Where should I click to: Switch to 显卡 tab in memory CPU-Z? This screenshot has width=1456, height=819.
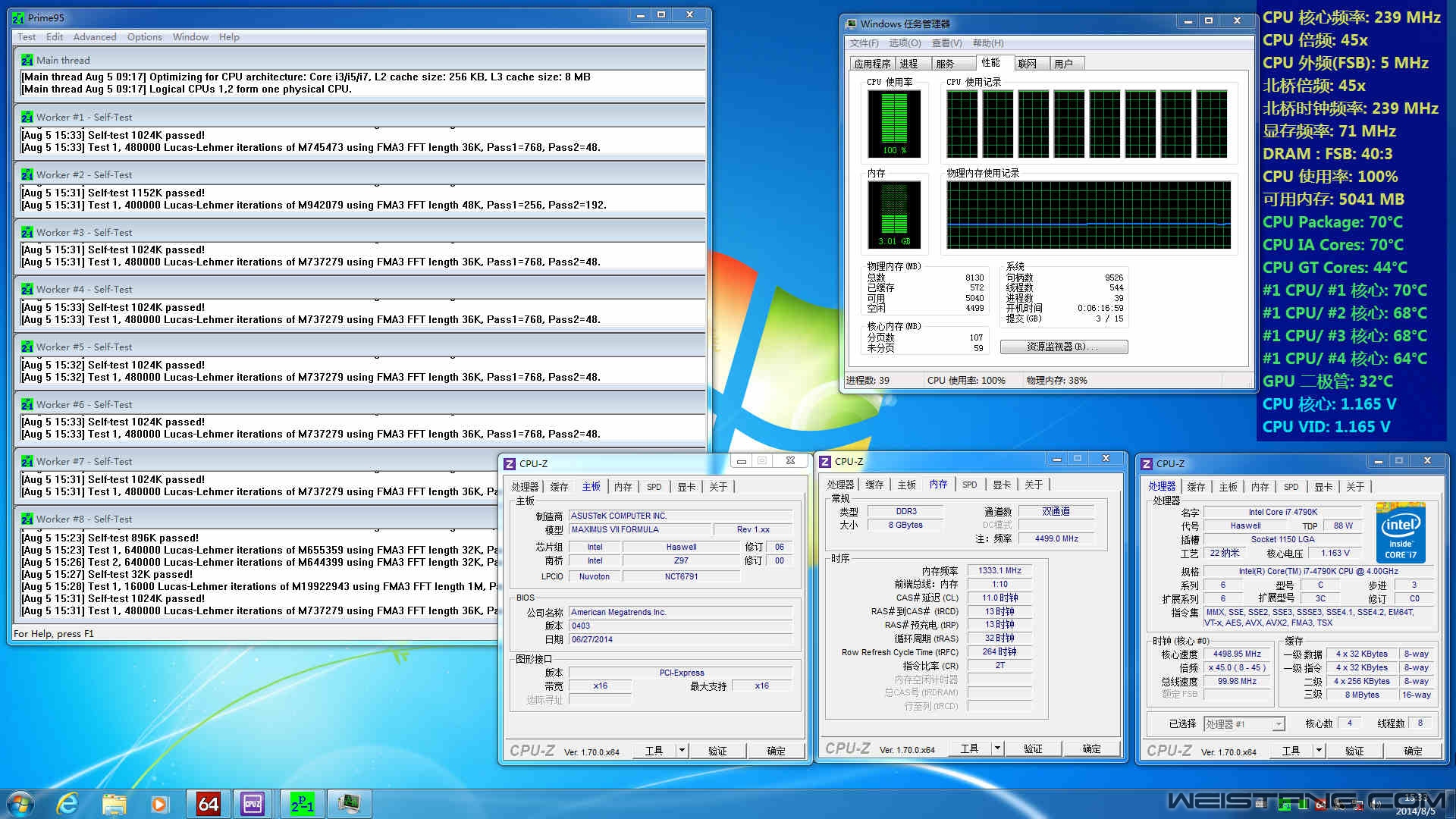[1002, 485]
